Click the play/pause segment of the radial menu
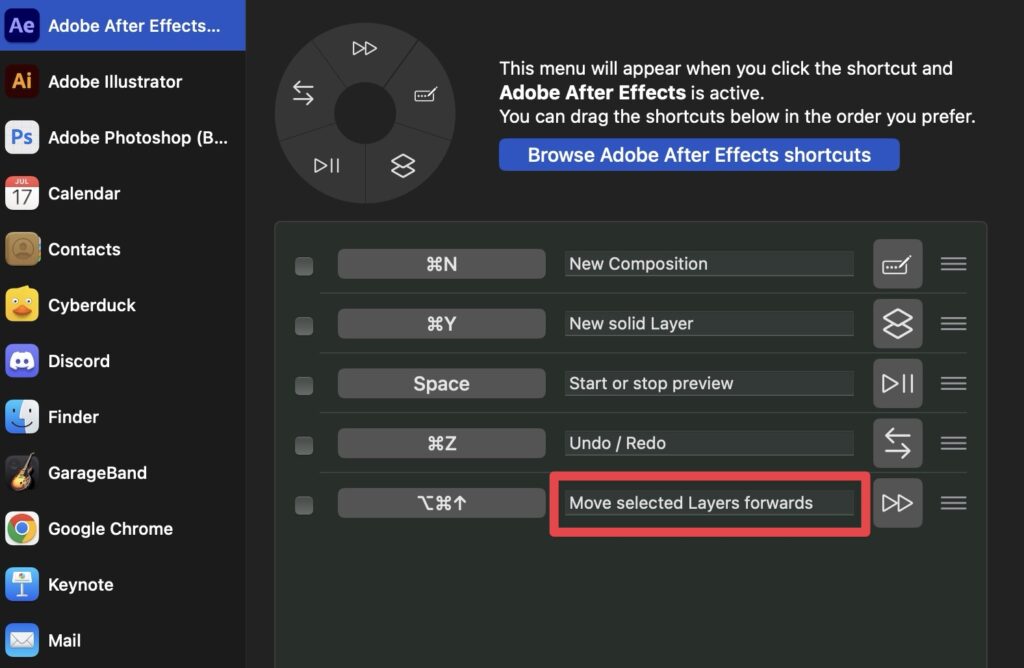The image size is (1024, 668). (x=327, y=165)
